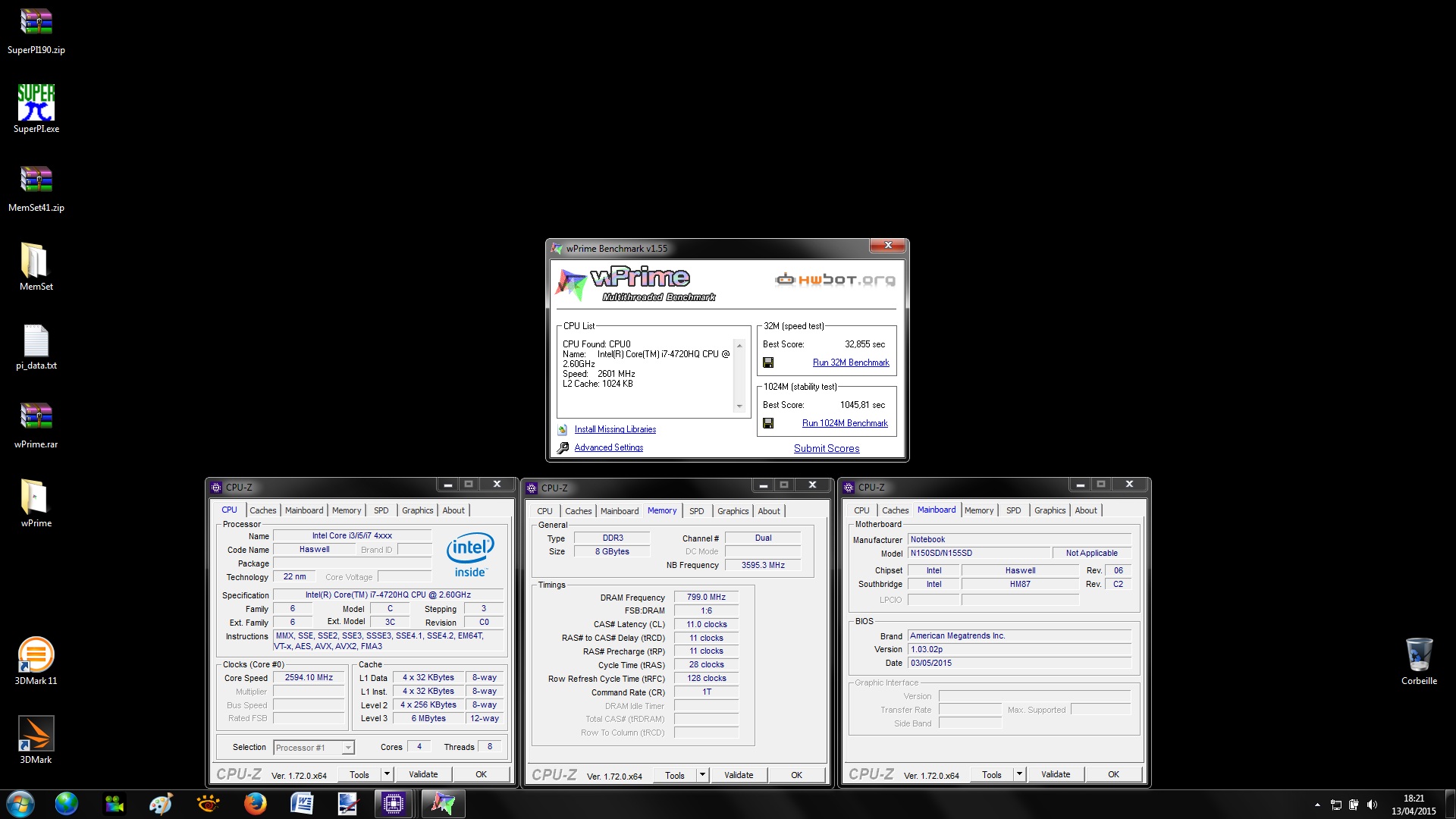Open the video camera app in taskbar
1456x819 pixels.
[115, 804]
